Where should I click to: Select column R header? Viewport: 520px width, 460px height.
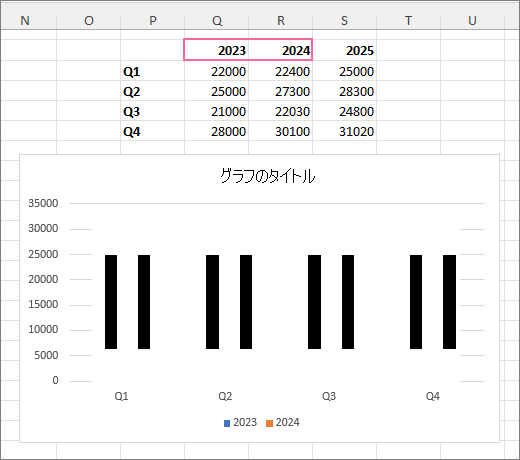point(281,21)
